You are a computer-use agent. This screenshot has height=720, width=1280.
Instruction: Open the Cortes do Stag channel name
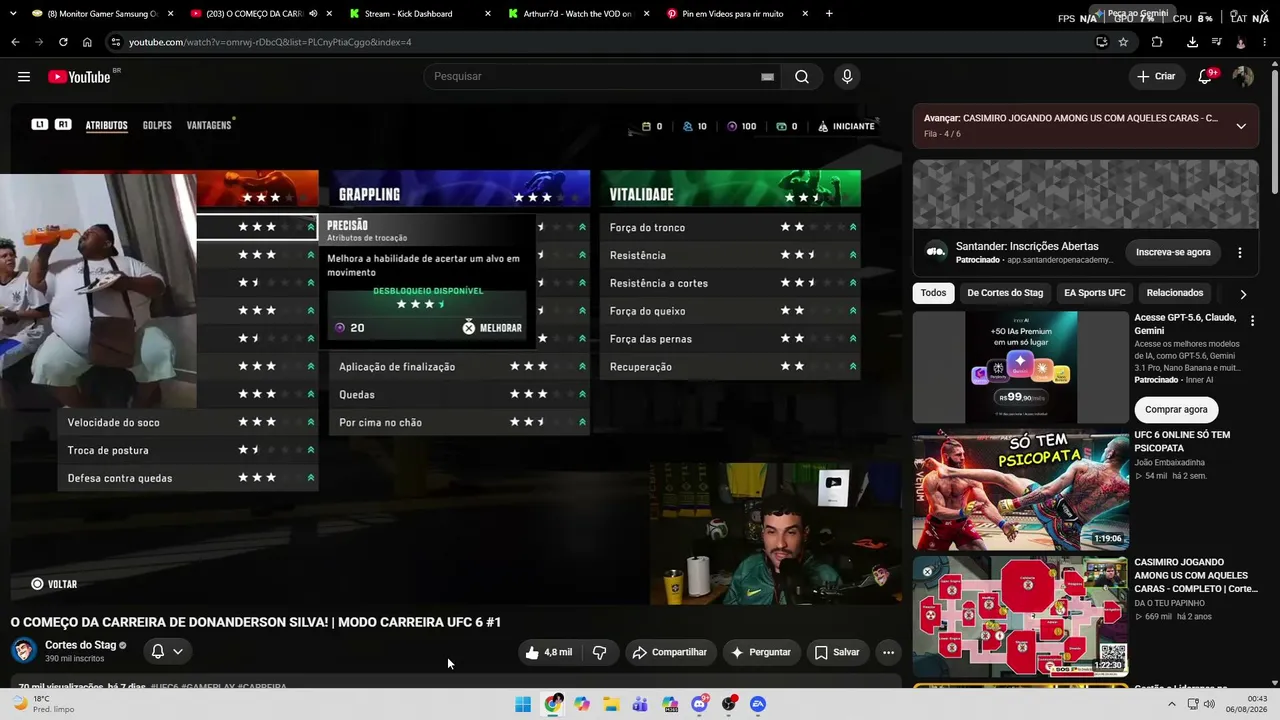80,645
